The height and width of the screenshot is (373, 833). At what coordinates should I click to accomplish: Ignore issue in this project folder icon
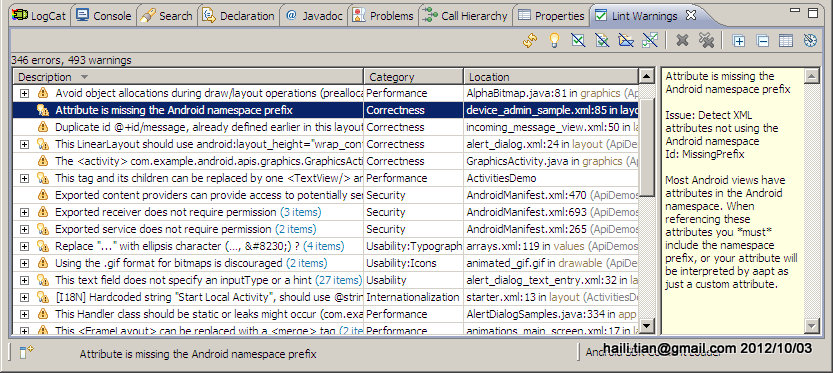point(626,41)
